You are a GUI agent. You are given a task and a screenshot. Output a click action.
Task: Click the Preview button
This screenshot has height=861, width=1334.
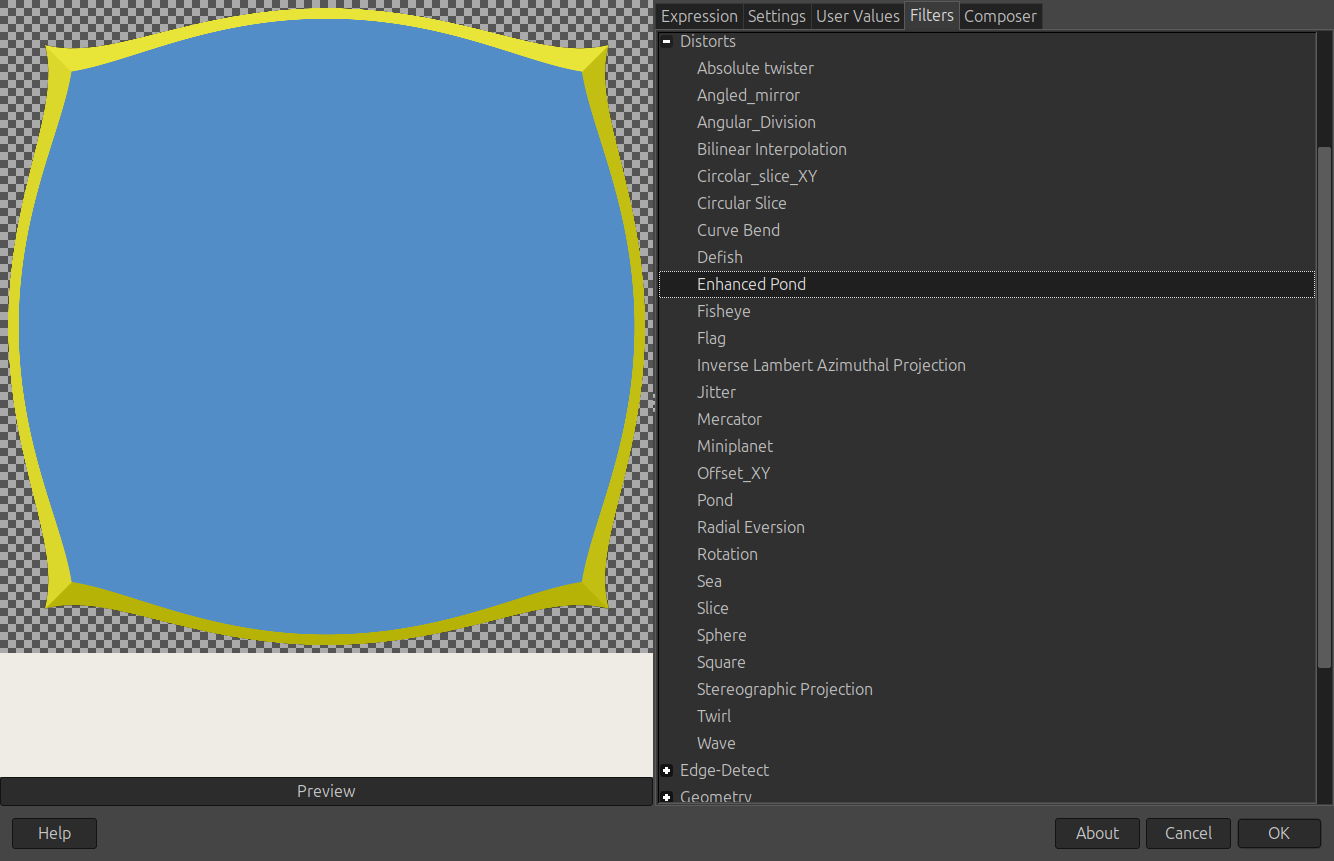326,791
